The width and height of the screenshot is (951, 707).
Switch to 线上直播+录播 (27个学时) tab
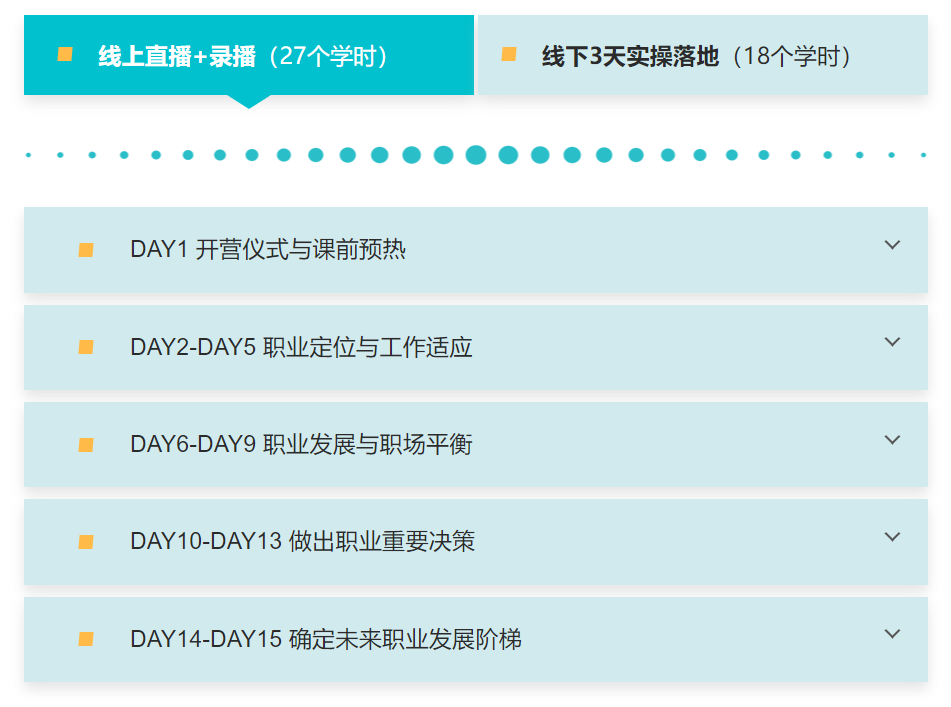click(244, 56)
